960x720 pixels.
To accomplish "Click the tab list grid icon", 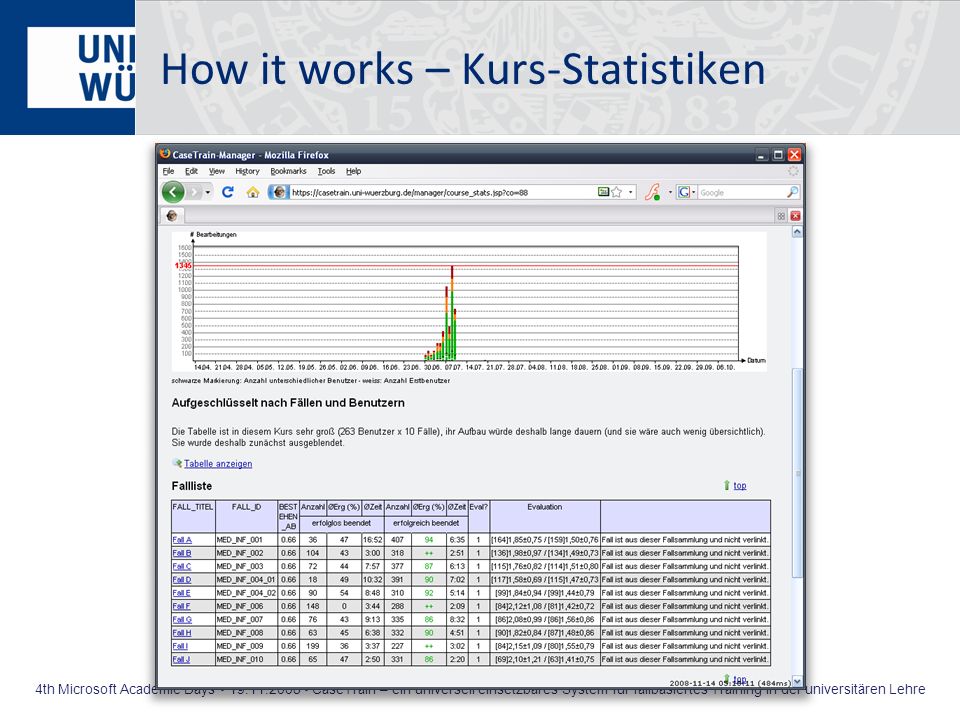I will (x=781, y=216).
